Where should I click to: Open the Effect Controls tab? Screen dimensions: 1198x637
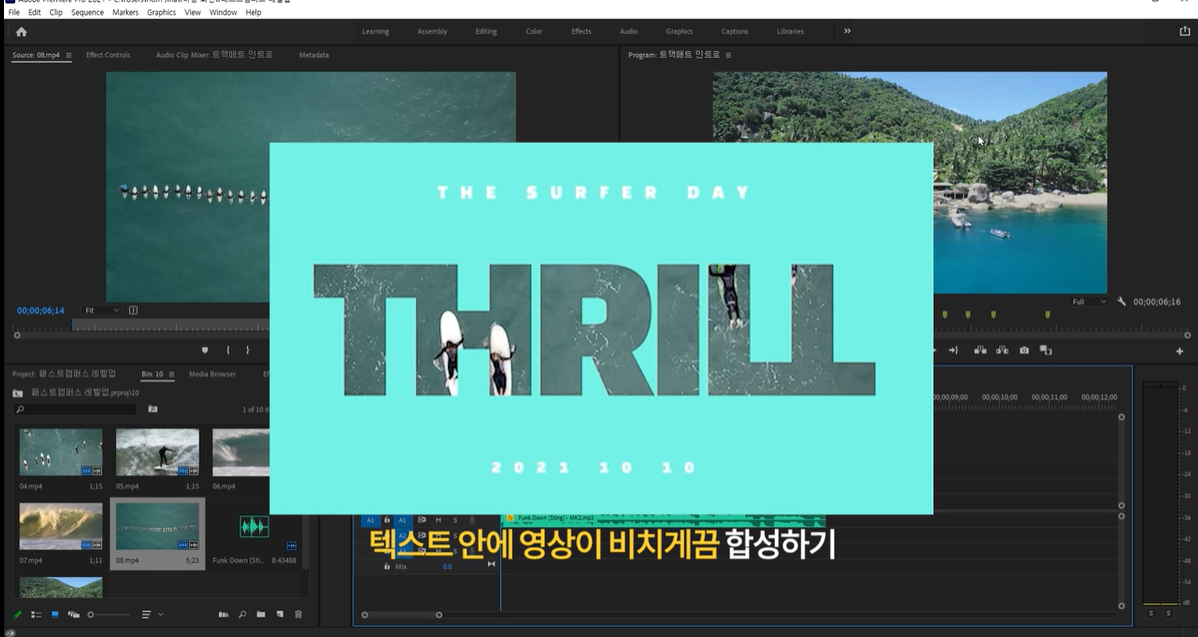click(x=108, y=55)
